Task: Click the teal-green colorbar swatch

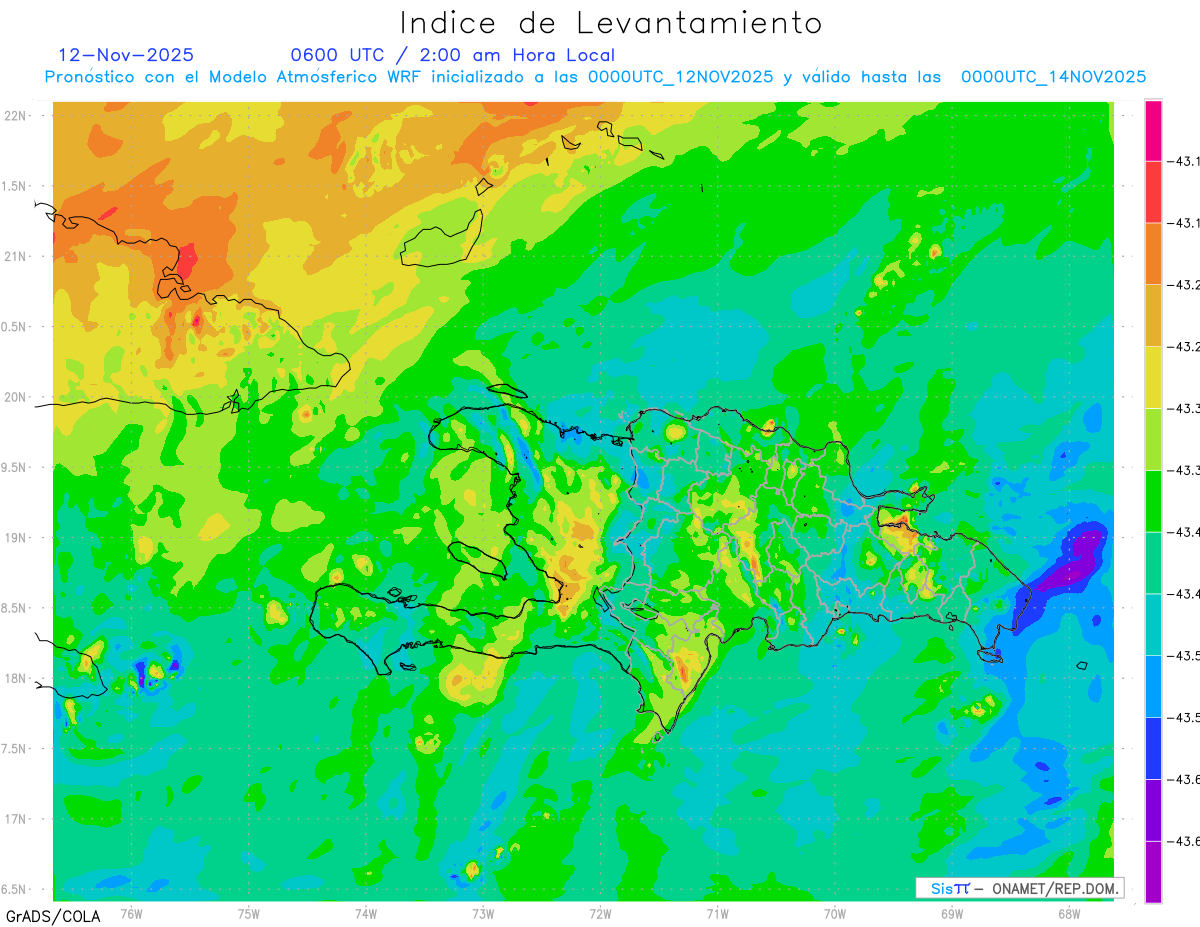Action: 1153,563
